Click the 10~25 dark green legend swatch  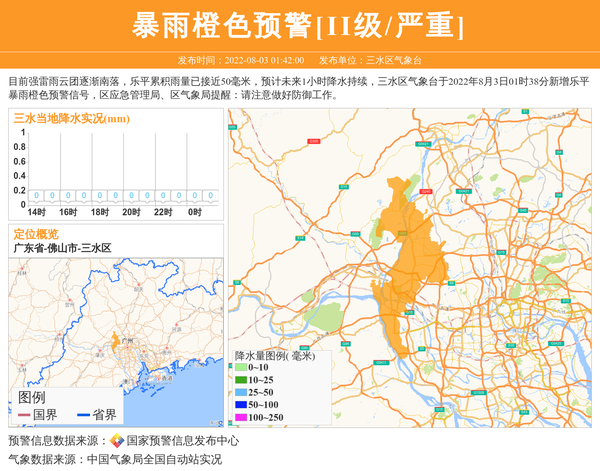tap(240, 380)
